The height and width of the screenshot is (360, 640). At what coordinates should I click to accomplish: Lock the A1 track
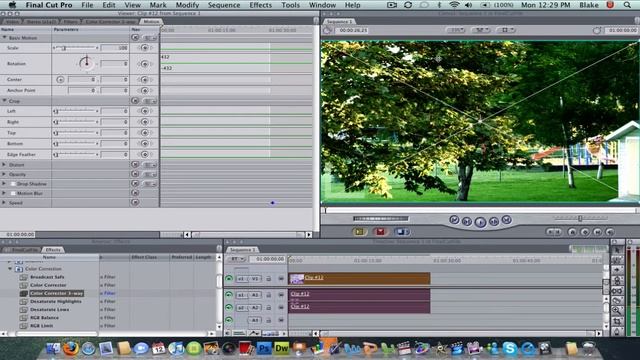(x=269, y=295)
